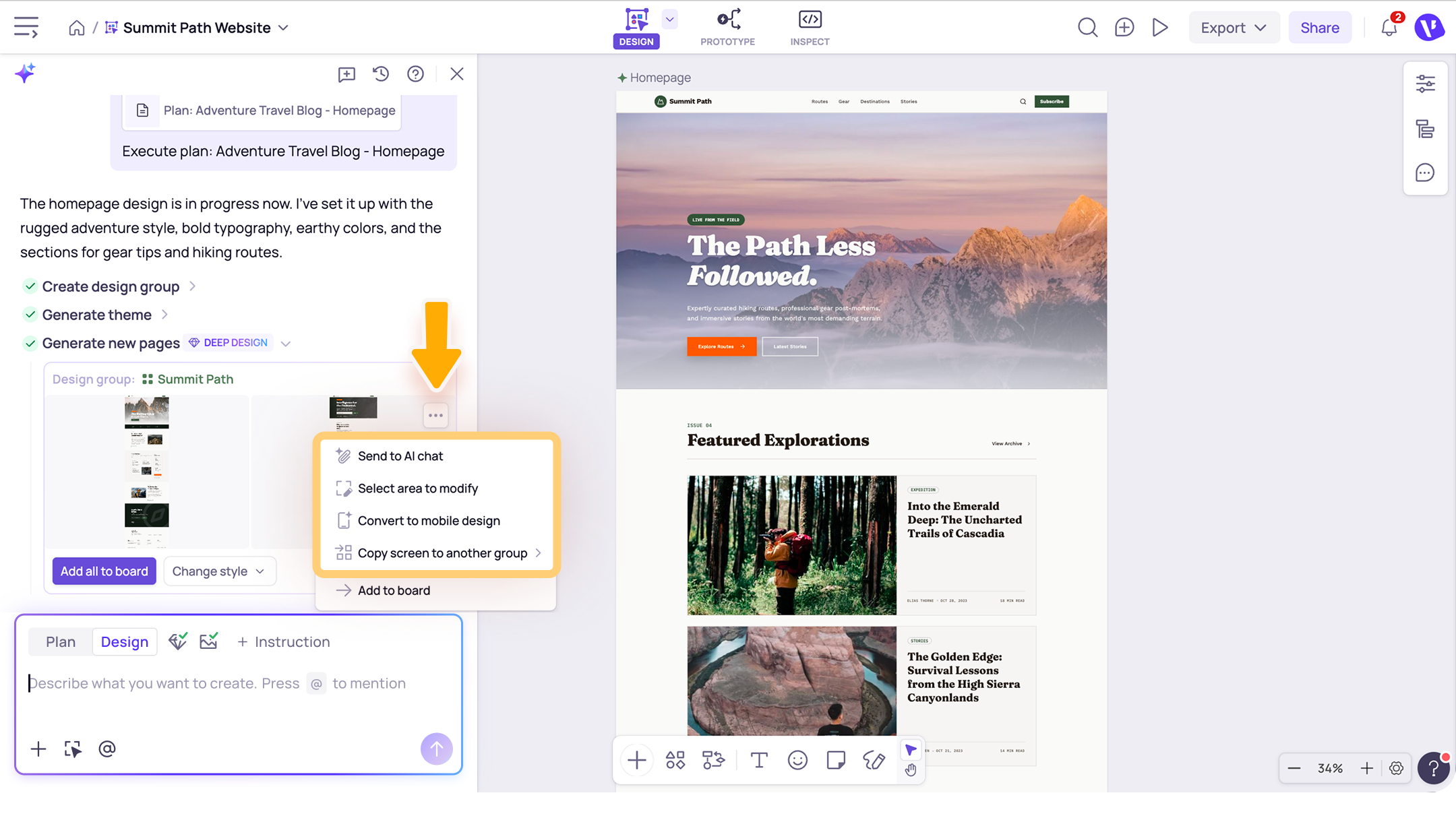1456x818 pixels.
Task: Toggle the deep design diamond option
Action: pyautogui.click(x=178, y=641)
